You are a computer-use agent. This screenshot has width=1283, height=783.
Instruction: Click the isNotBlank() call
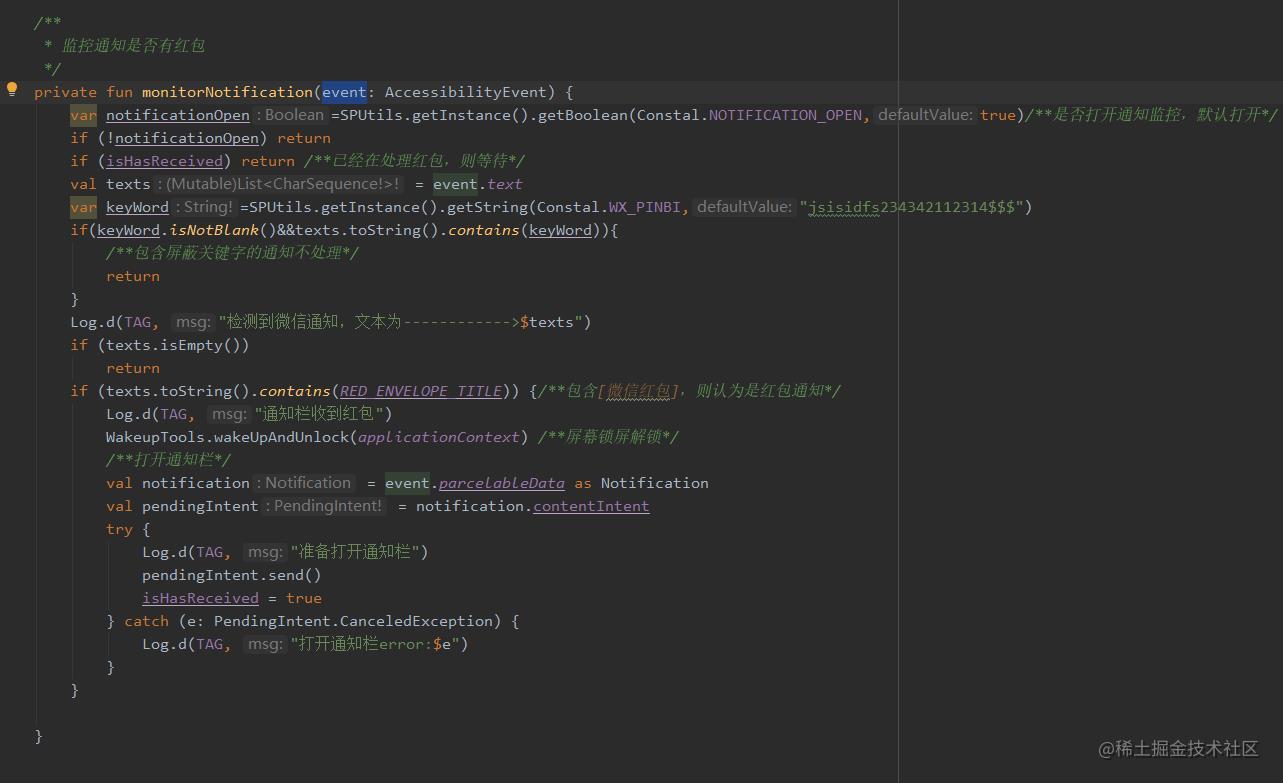click(x=223, y=230)
